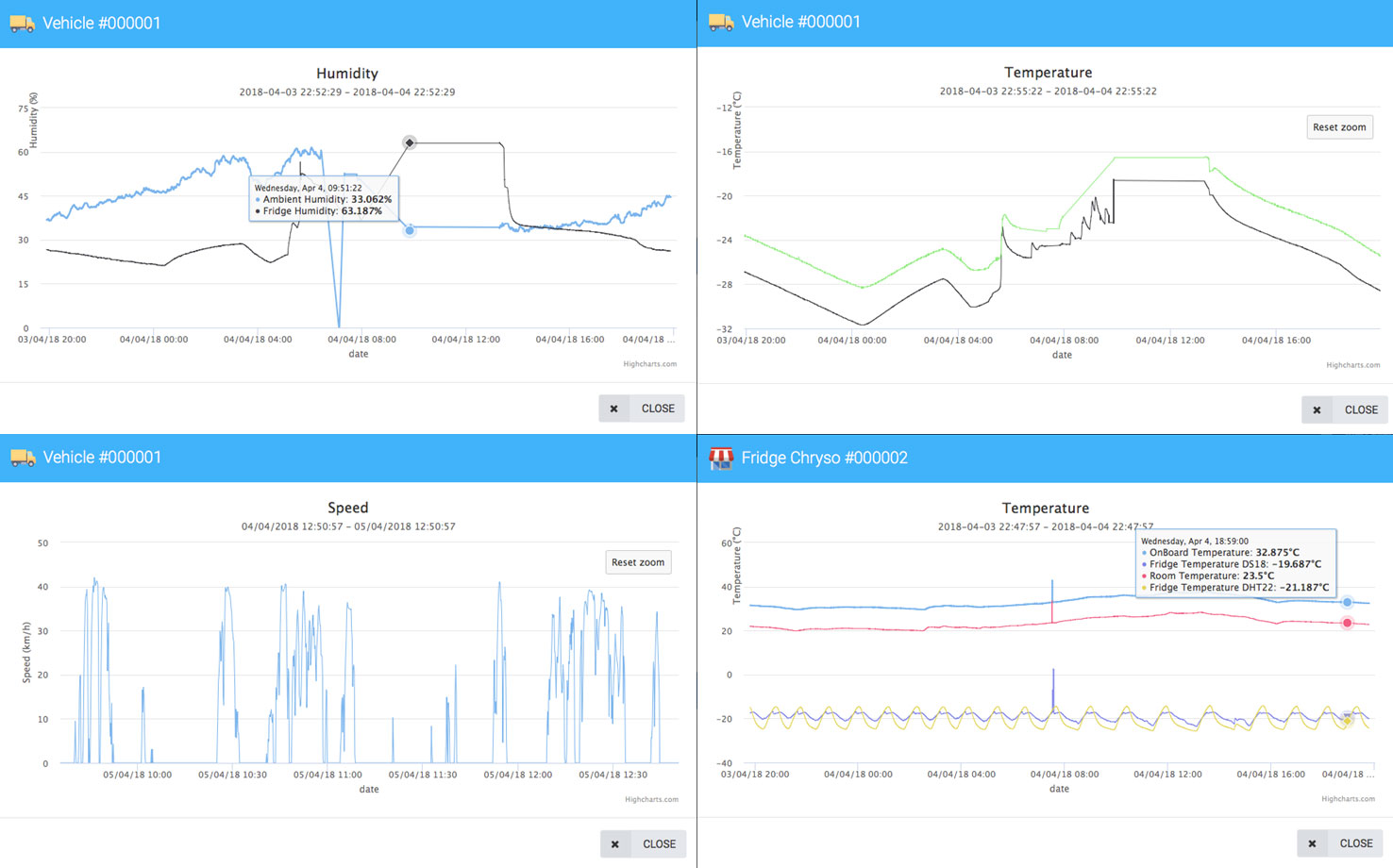Click the highlighted OnBoard Temperature blue marker
The image size is (1393, 868).
(x=1347, y=602)
